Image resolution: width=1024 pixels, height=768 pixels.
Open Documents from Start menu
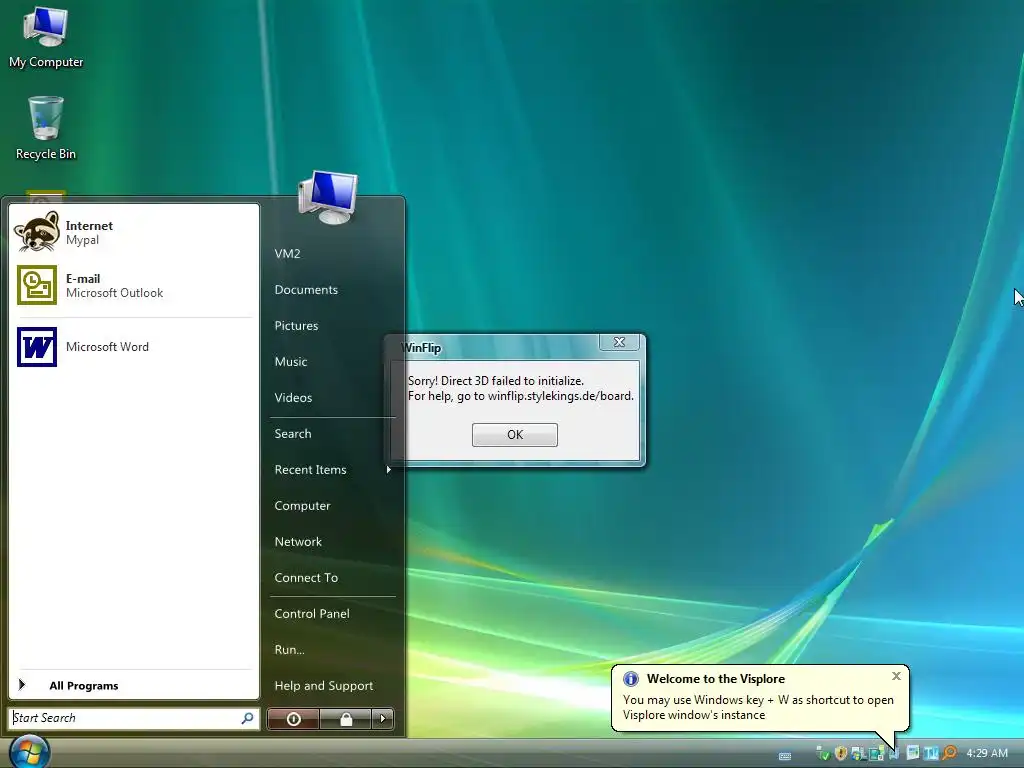click(x=306, y=289)
